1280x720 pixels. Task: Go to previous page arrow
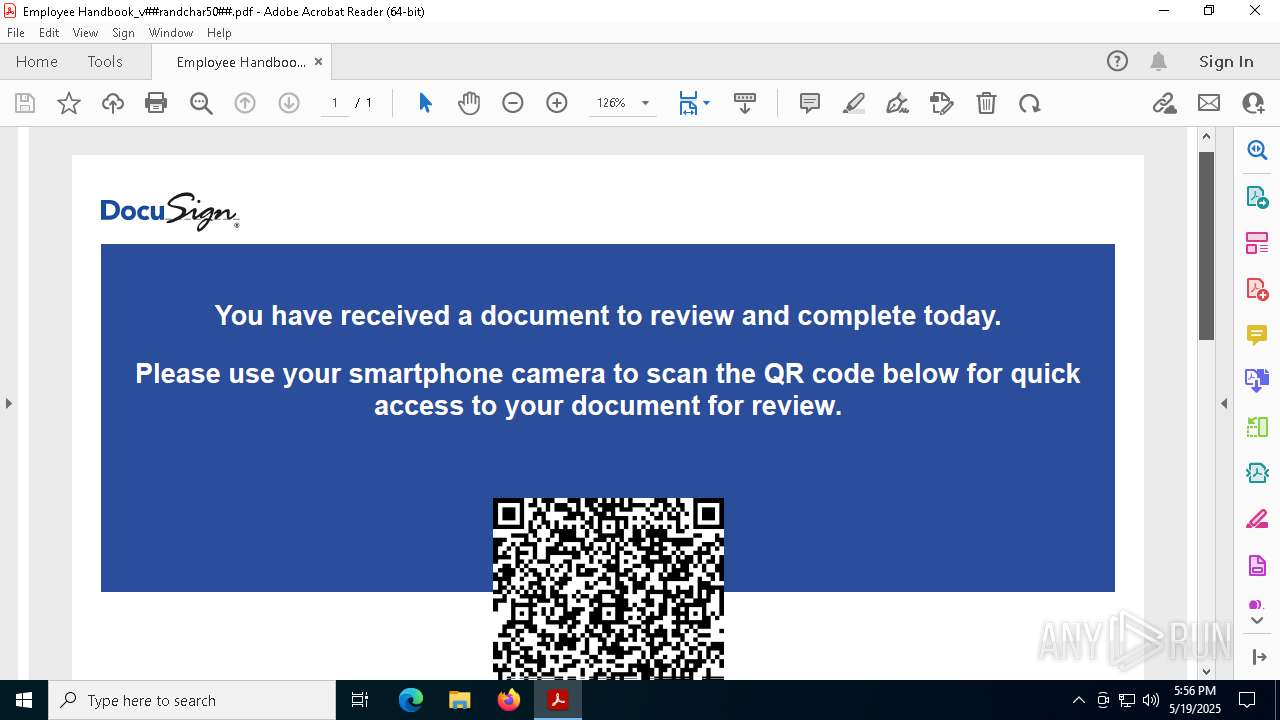coord(245,103)
